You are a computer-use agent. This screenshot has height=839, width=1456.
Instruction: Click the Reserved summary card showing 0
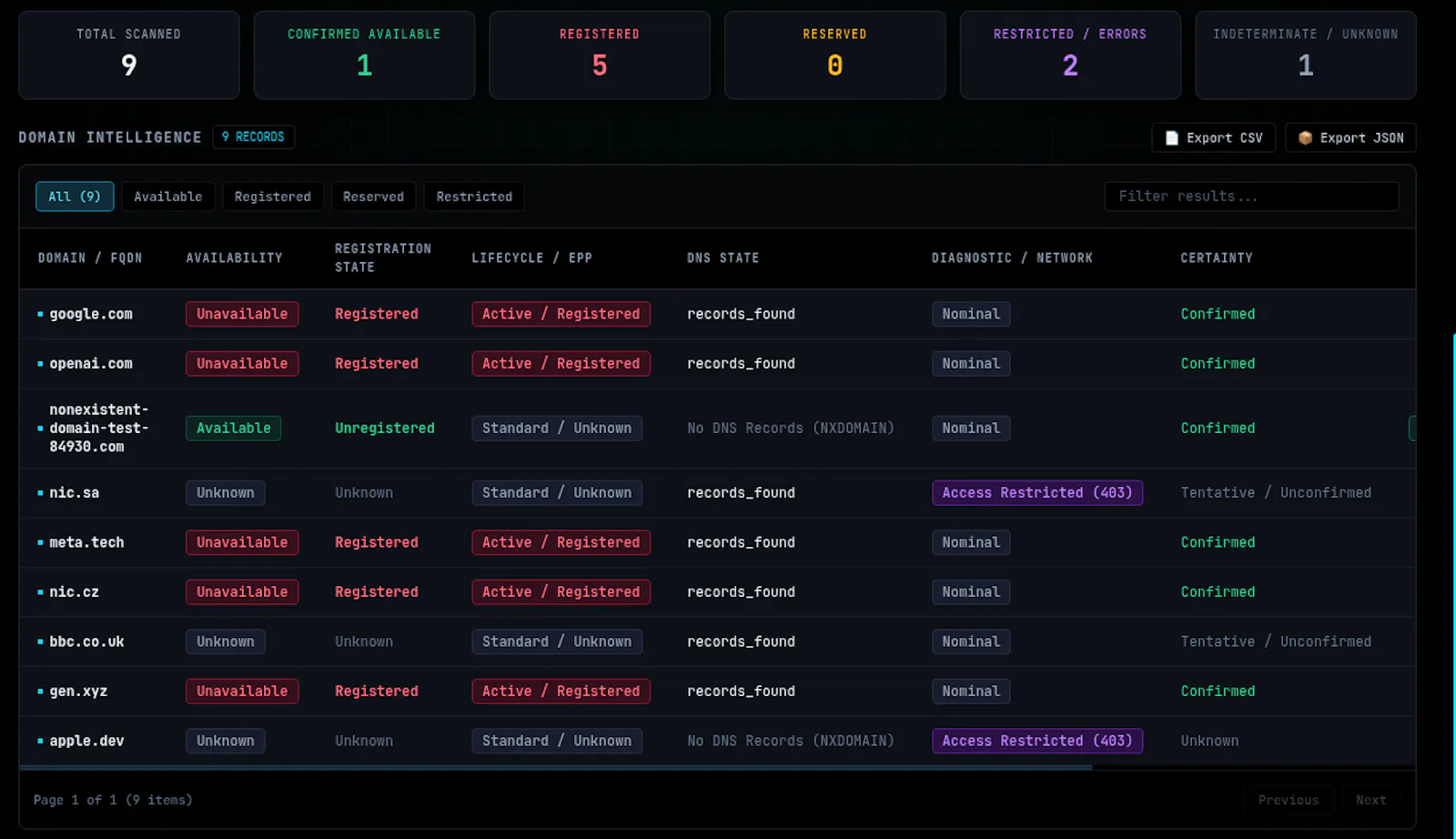[834, 55]
